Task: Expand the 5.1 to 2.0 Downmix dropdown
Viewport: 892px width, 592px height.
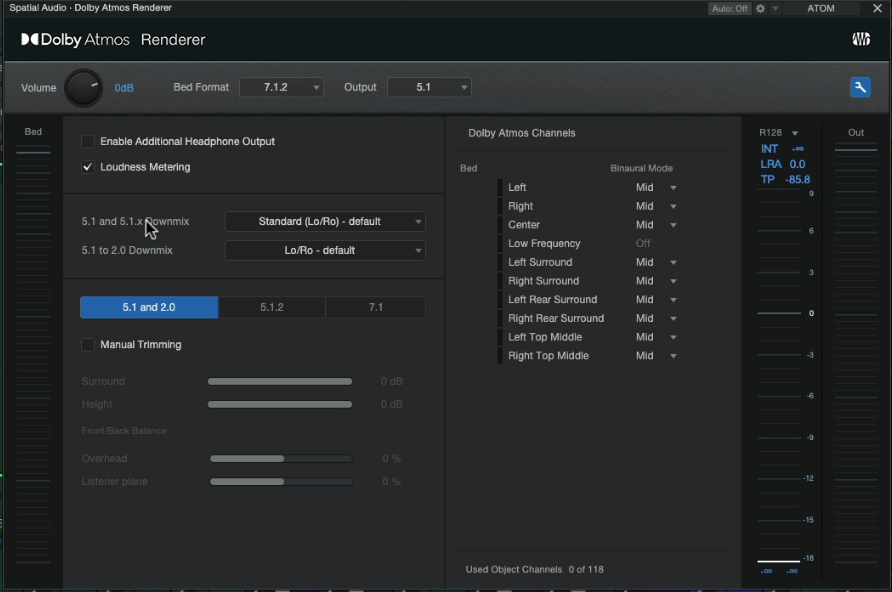Action: click(325, 251)
